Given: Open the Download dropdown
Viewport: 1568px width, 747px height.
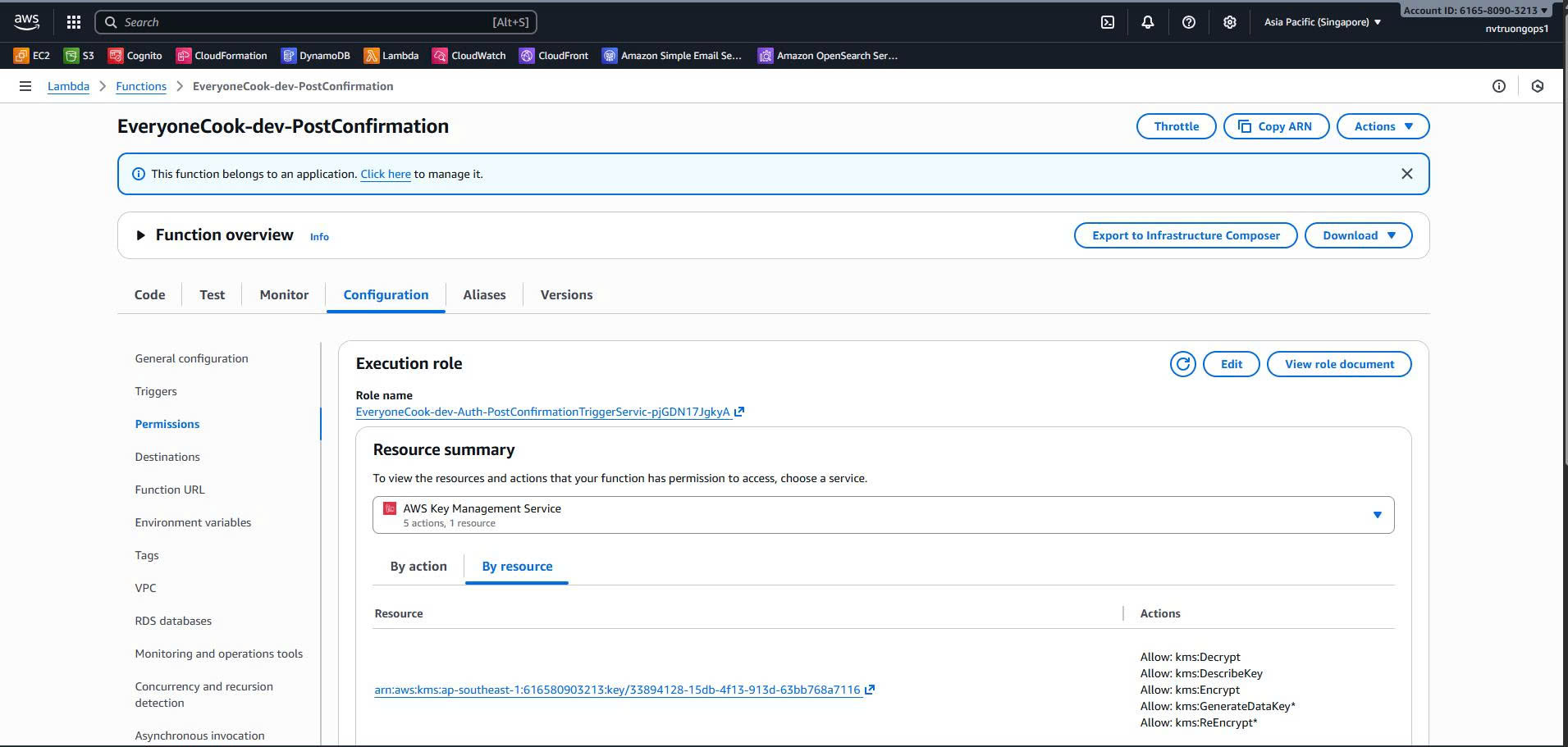Looking at the screenshot, I should pos(1359,235).
